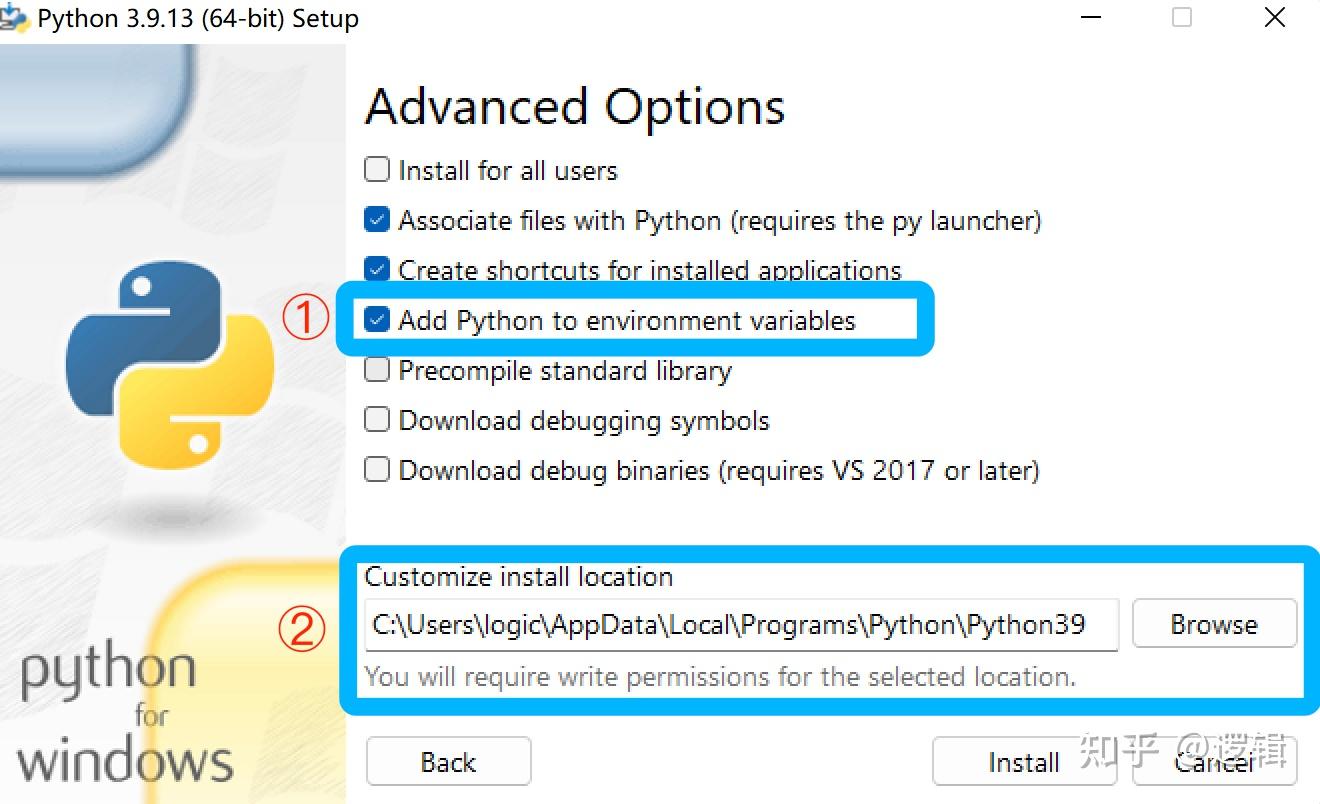Start installation with Install button

click(x=1023, y=763)
